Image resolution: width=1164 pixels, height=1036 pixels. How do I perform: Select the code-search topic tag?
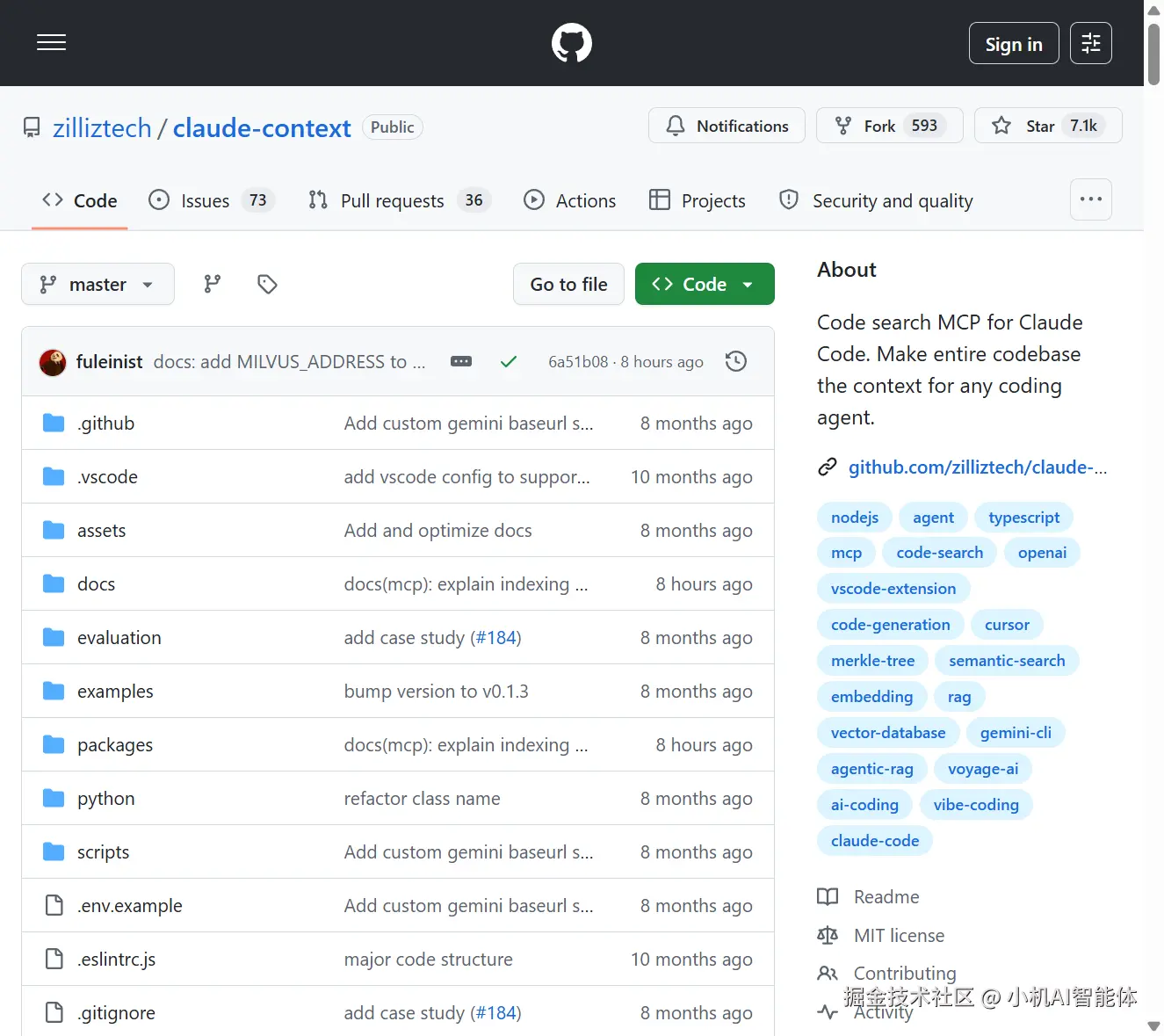(x=940, y=552)
